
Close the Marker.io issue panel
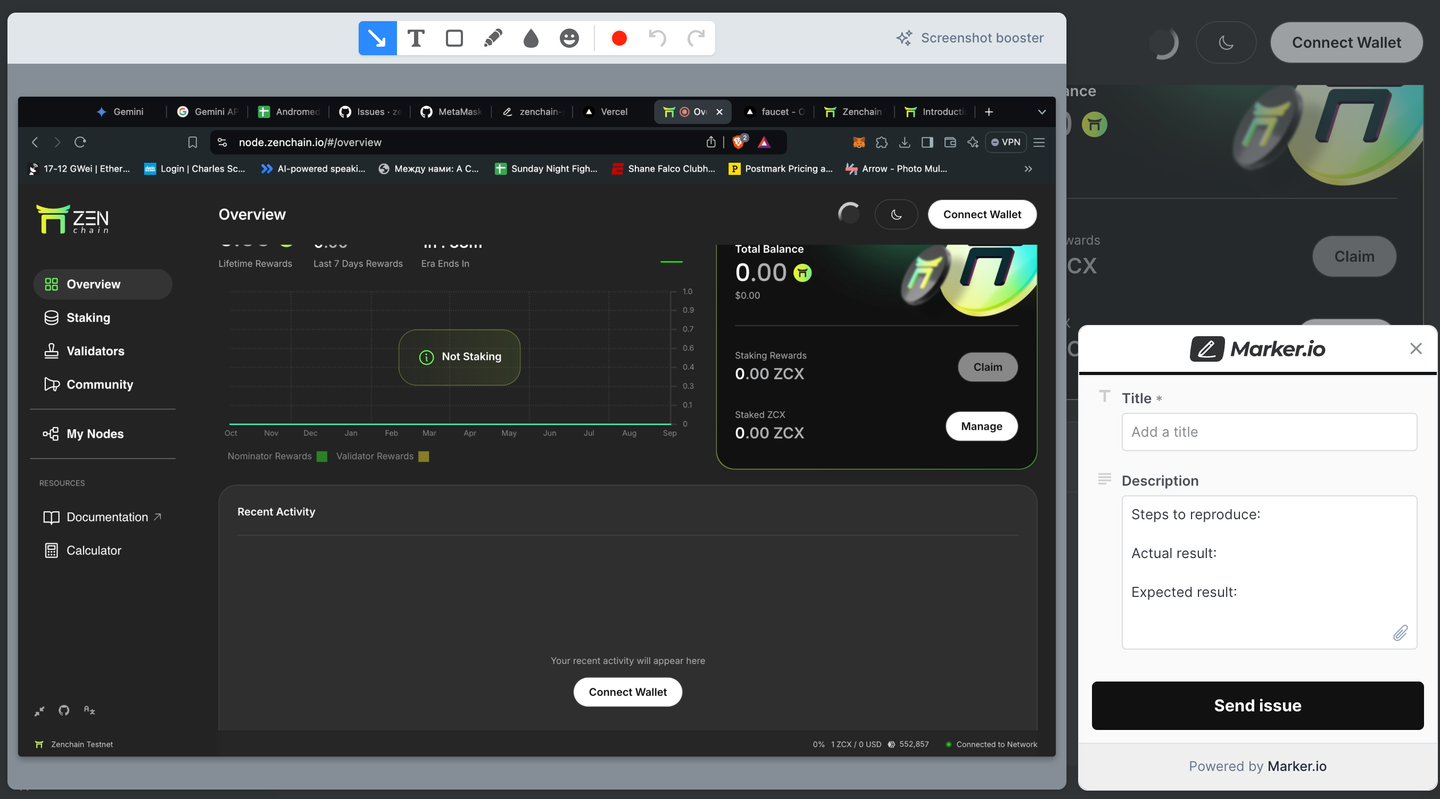coord(1415,348)
